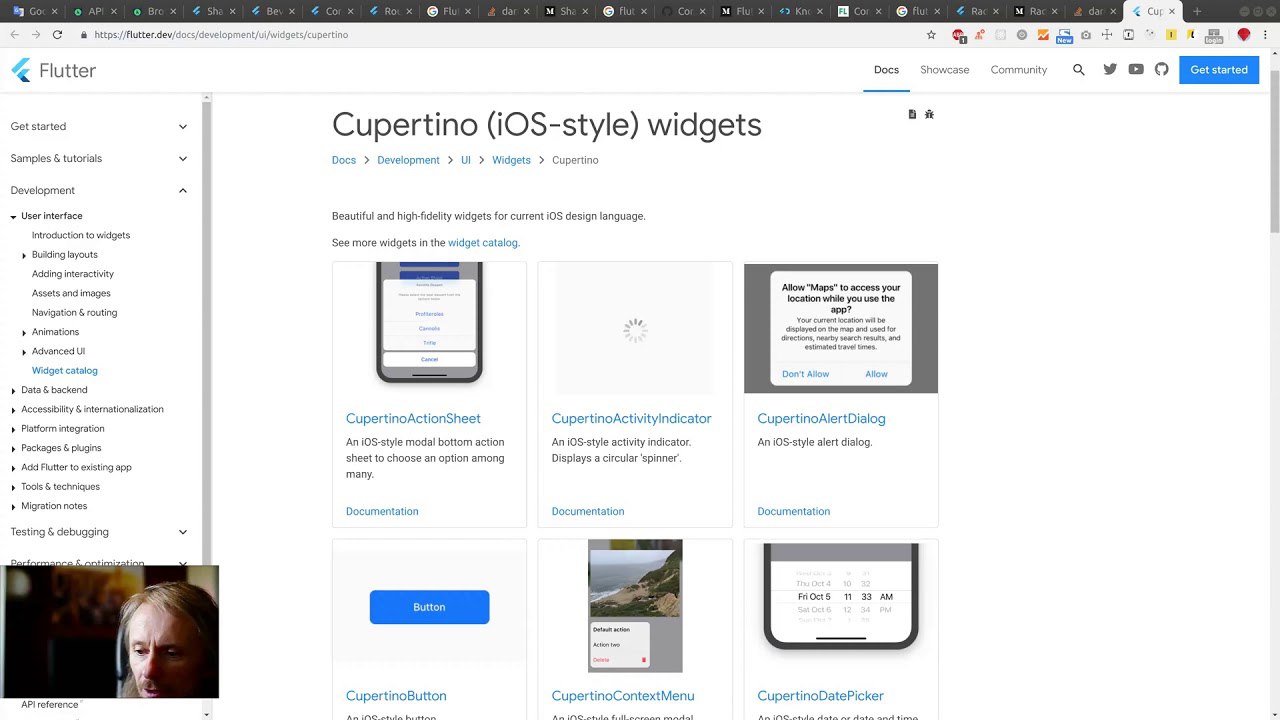Expand Samples & tutorials section
The height and width of the screenshot is (720, 1280).
pyautogui.click(x=99, y=159)
